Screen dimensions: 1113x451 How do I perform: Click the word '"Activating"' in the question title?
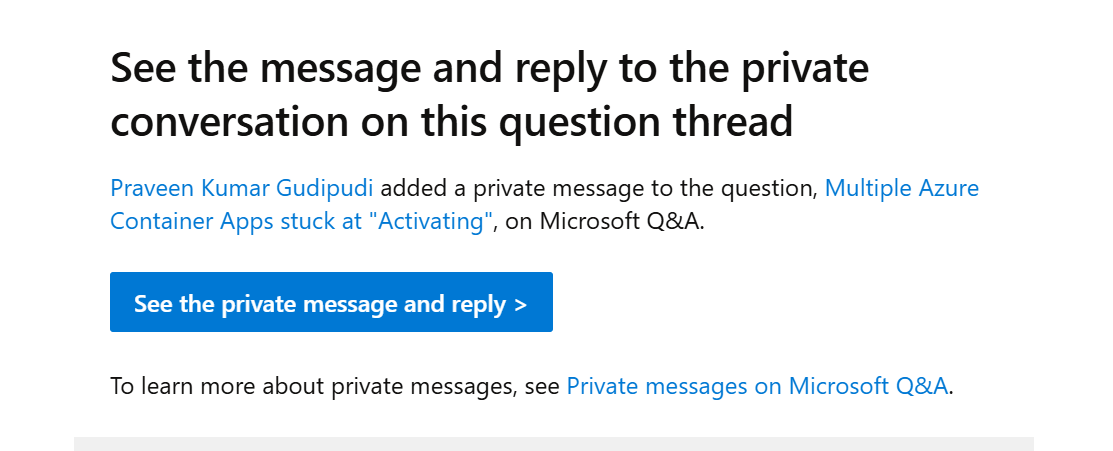pyautogui.click(x=434, y=221)
